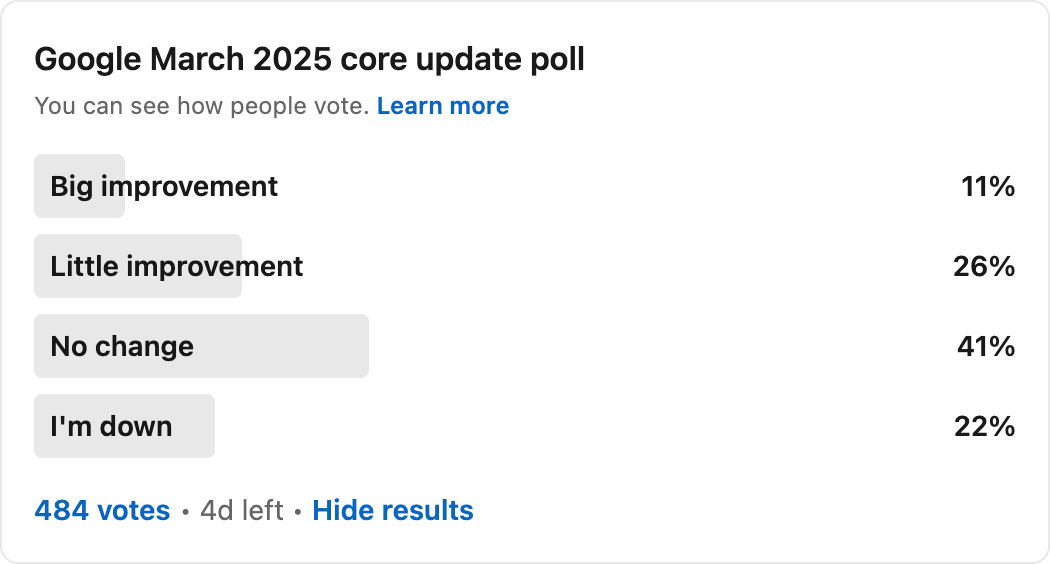This screenshot has height=564, width=1050.
Task: Click the word 'poll' in the title
Action: click(558, 60)
